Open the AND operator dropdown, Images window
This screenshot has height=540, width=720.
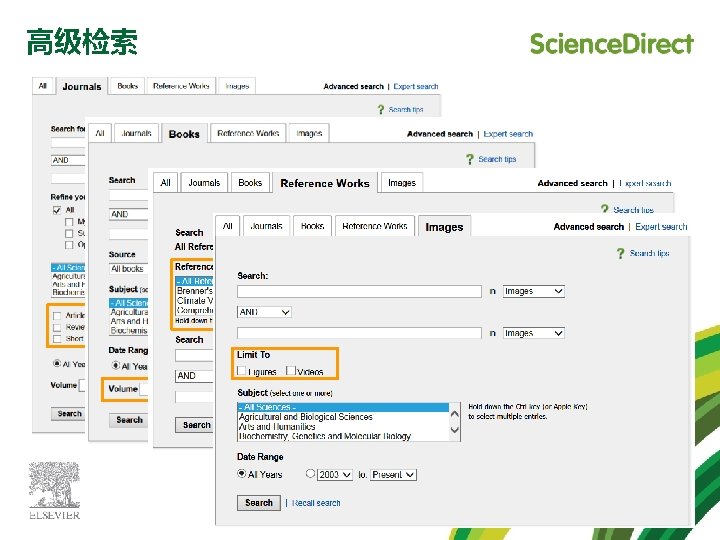click(x=264, y=312)
